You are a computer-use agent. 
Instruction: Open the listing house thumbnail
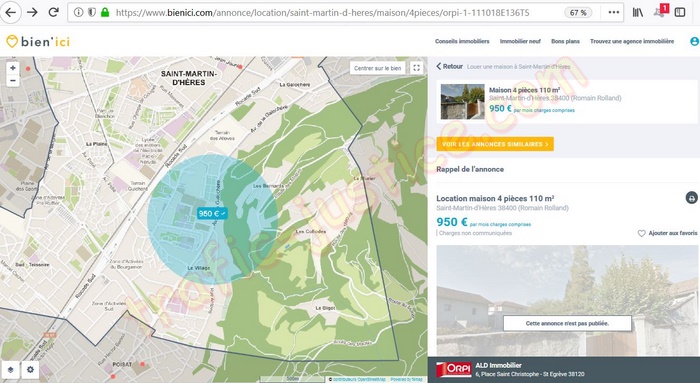462,101
